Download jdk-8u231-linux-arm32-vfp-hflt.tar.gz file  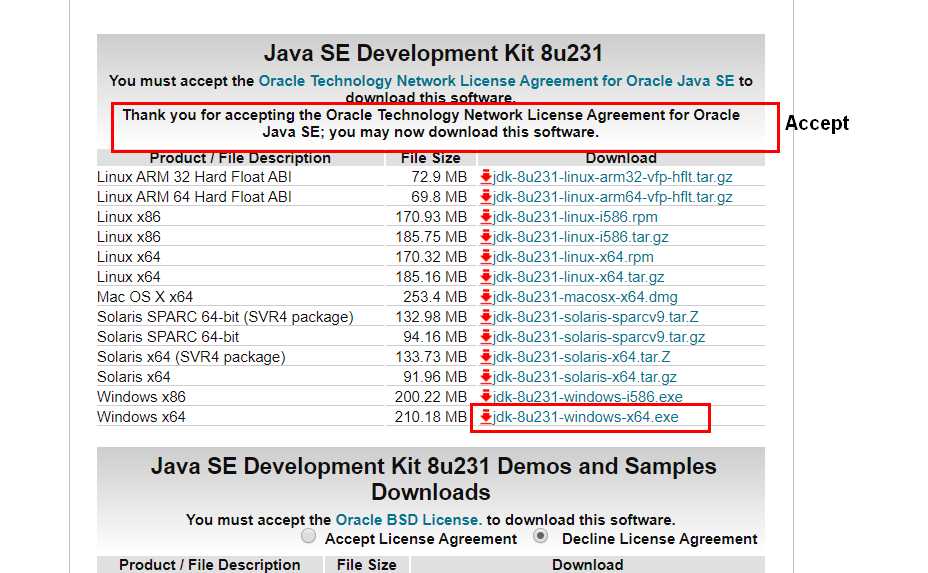click(613, 176)
